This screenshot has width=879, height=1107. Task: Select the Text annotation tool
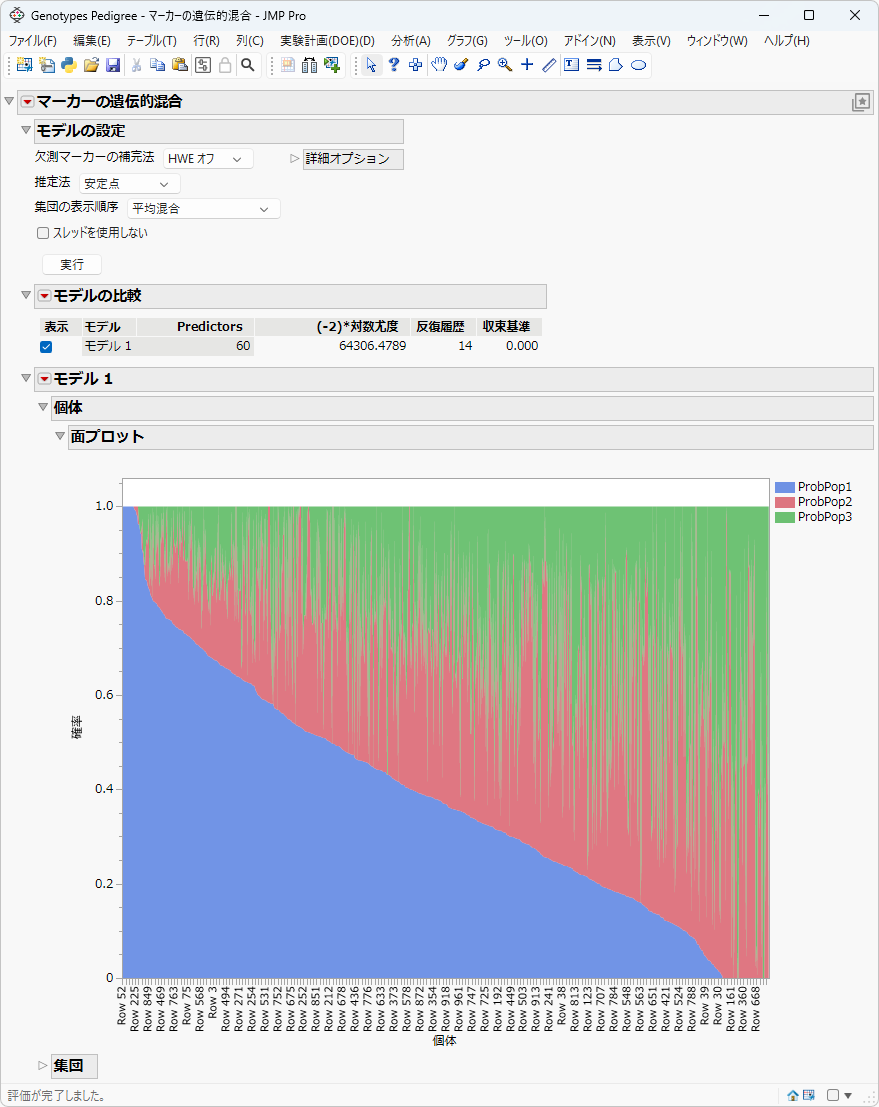(572, 65)
